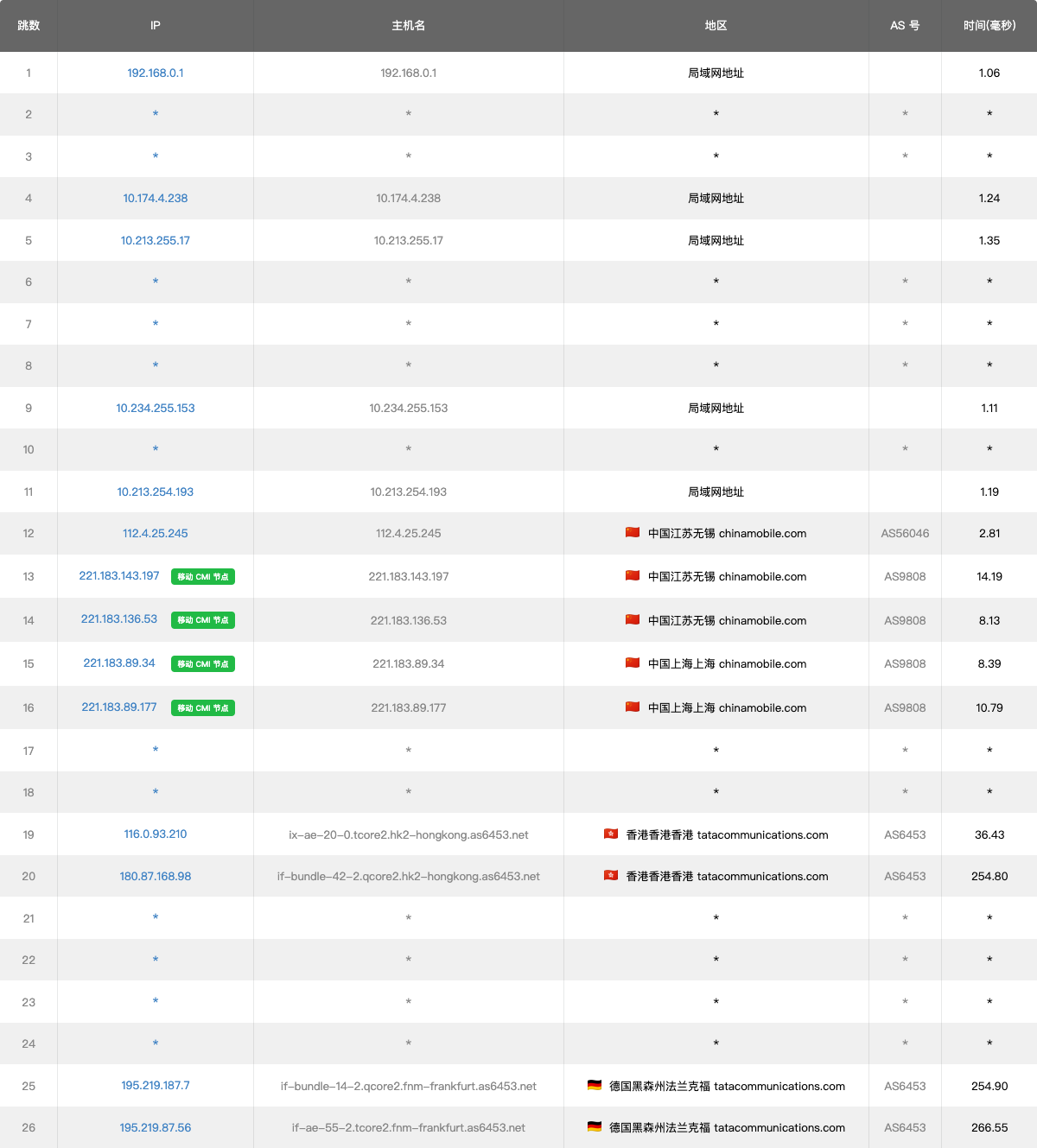Click the IP asterisk in row 2
1037x1148 pixels.
click(156, 114)
